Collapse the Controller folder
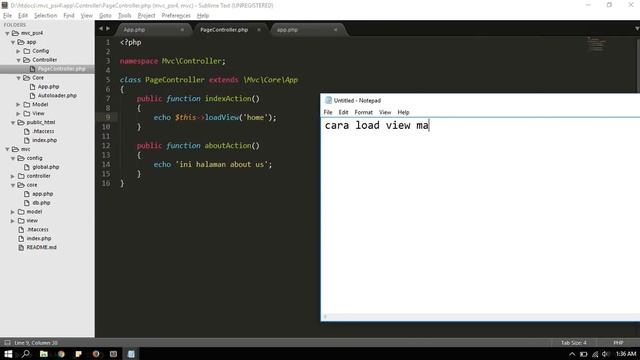Image resolution: width=640 pixels, height=360 pixels. pos(18,60)
